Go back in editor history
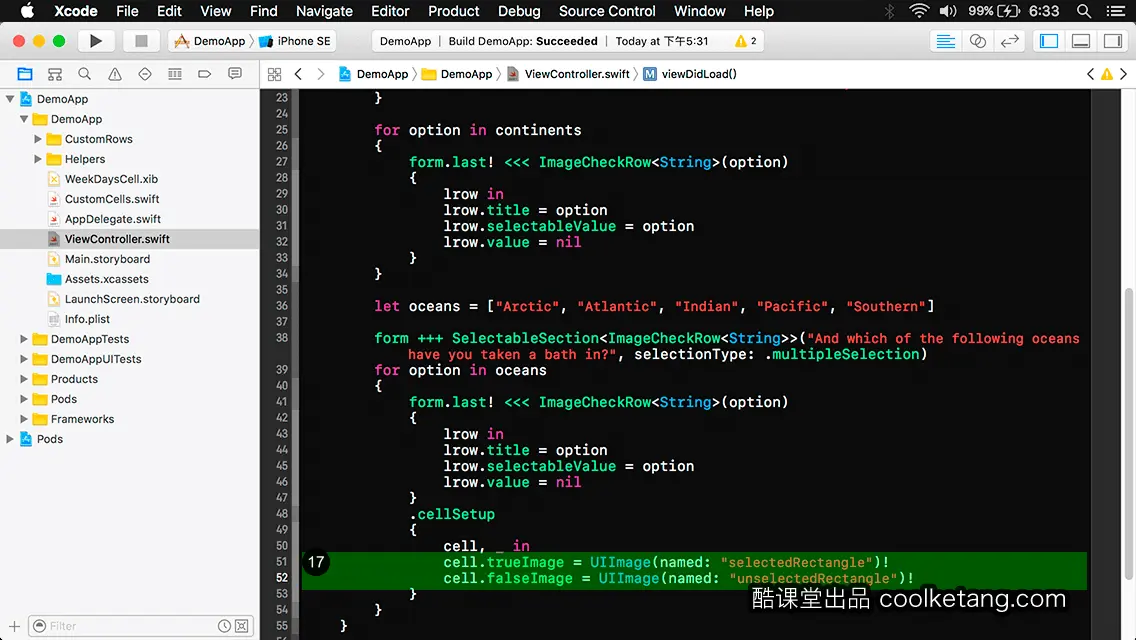 tap(298, 74)
